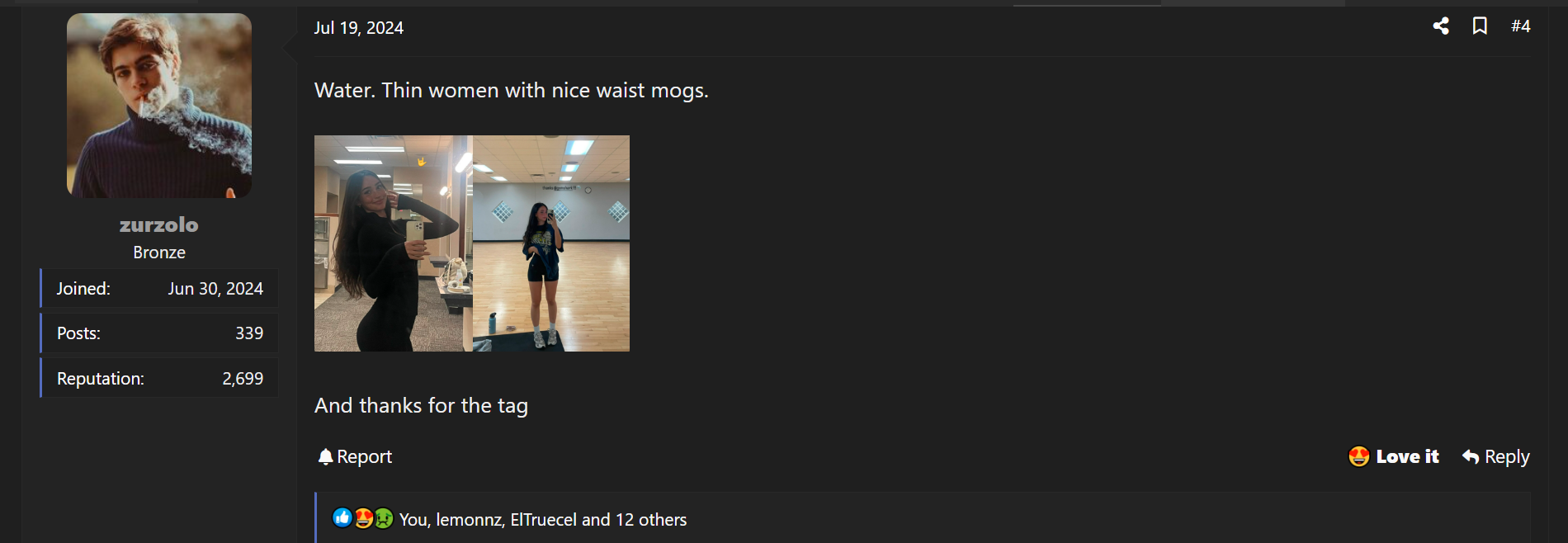This screenshot has width=1568, height=543.
Task: Click the Bronze user title
Action: pos(159,253)
